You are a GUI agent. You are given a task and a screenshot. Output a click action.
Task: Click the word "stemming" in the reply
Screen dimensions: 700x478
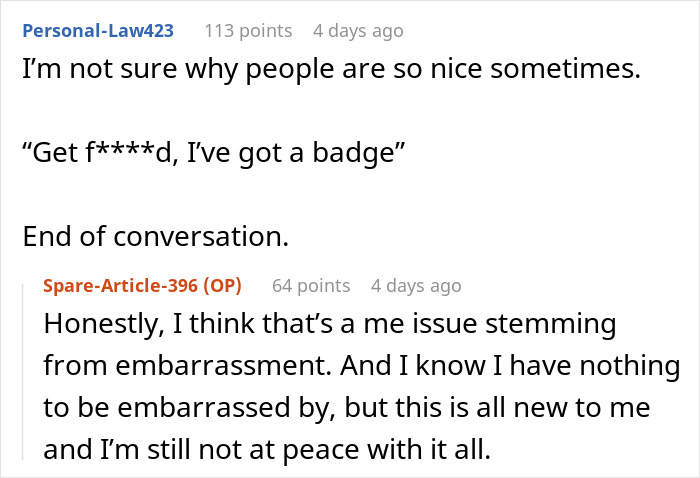click(x=562, y=325)
